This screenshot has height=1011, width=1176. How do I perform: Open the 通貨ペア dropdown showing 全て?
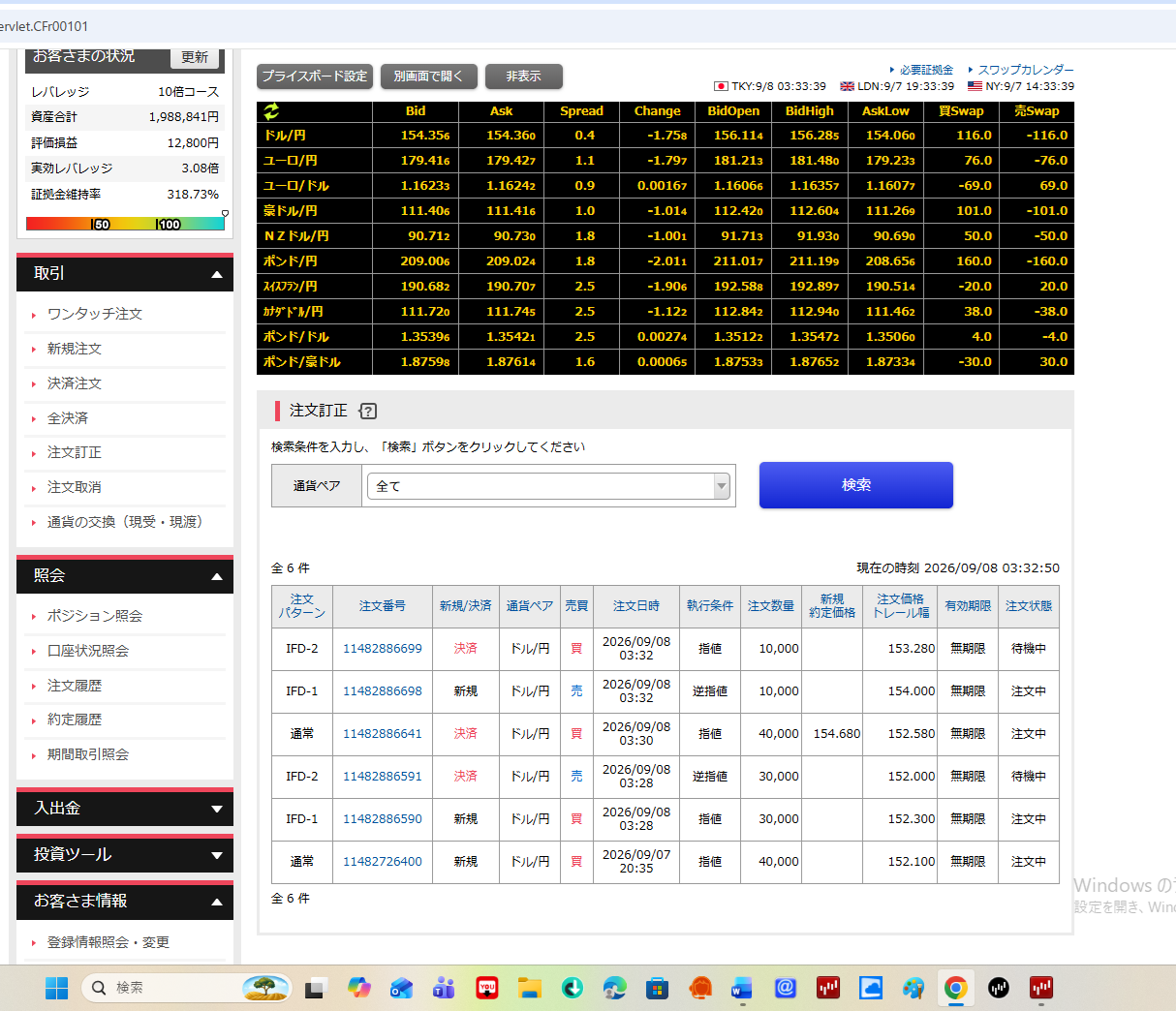pyautogui.click(x=548, y=486)
